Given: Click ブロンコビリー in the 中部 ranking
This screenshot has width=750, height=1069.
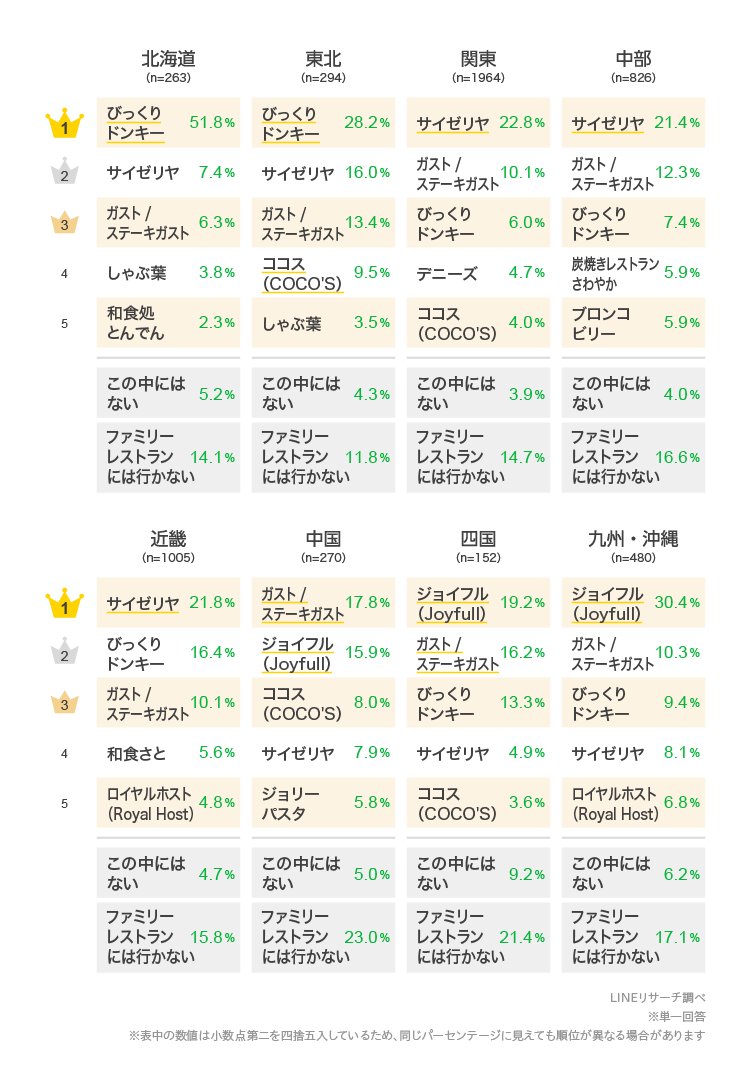Looking at the screenshot, I should 600,323.
